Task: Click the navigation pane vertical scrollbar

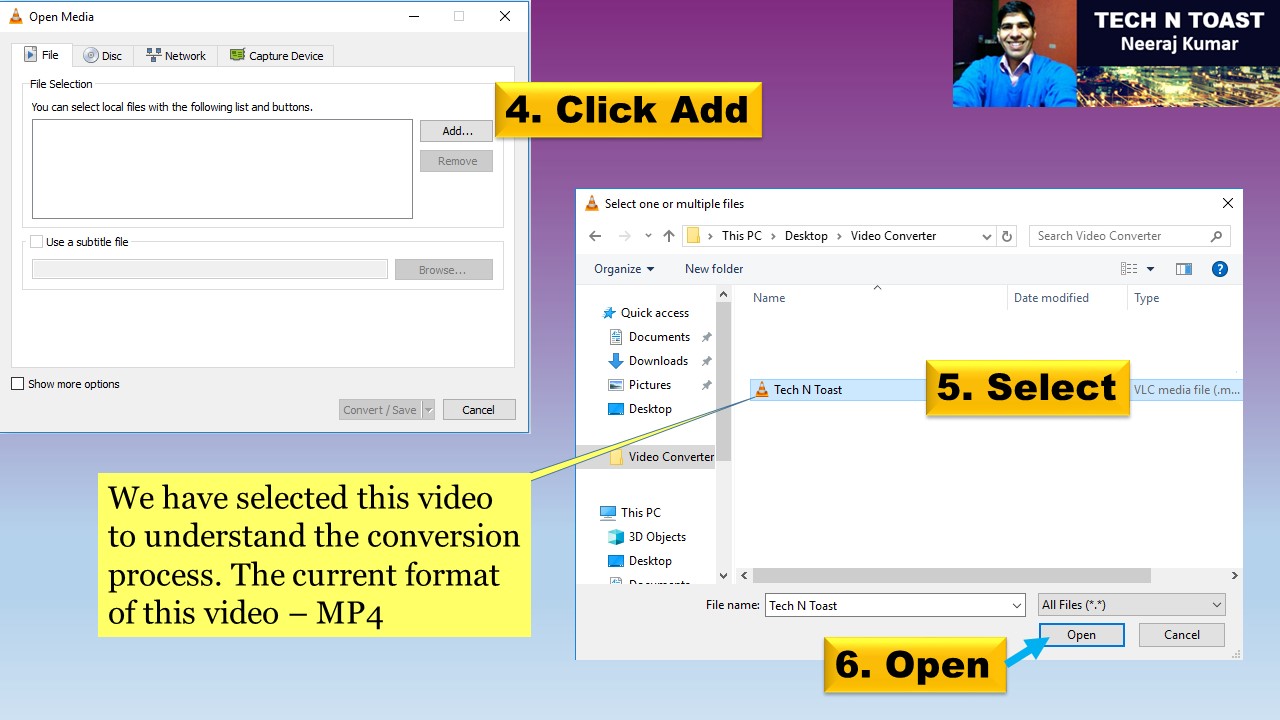Action: tap(724, 381)
